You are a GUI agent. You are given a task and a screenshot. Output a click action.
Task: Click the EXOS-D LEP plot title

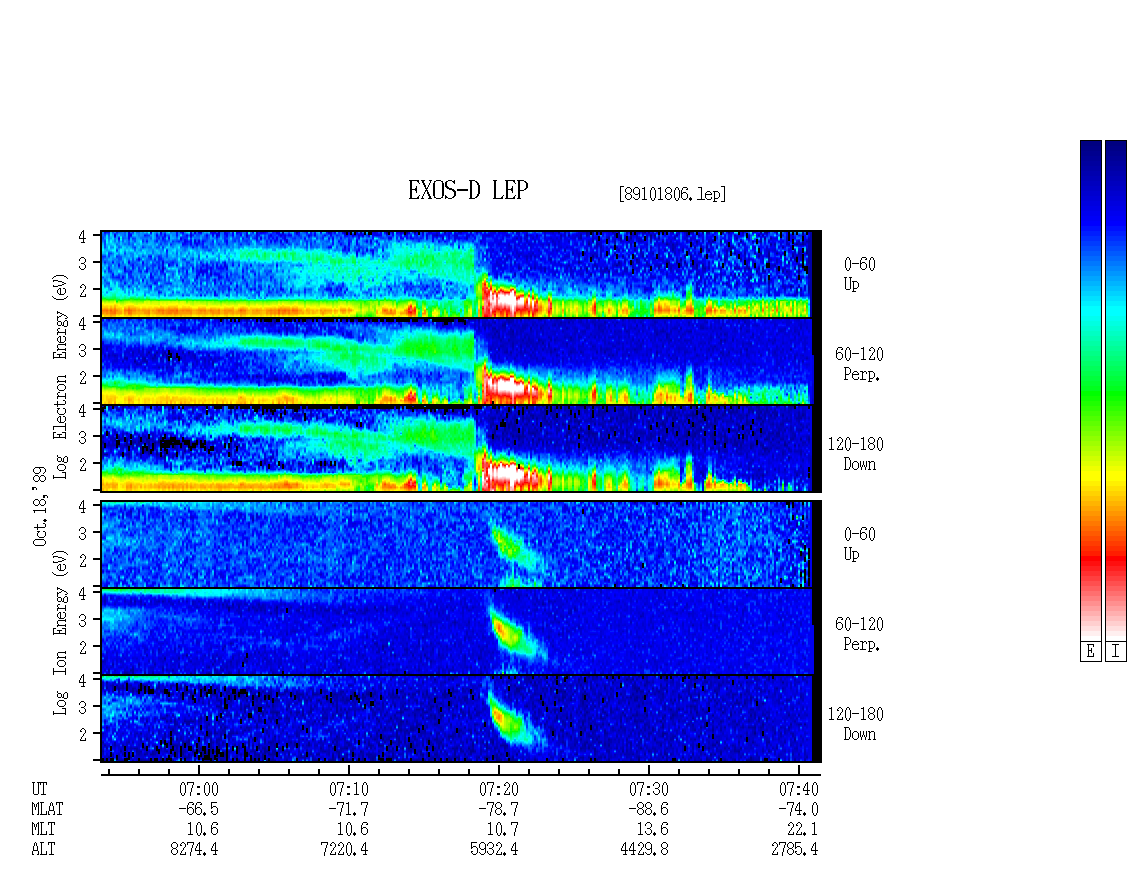click(468, 190)
